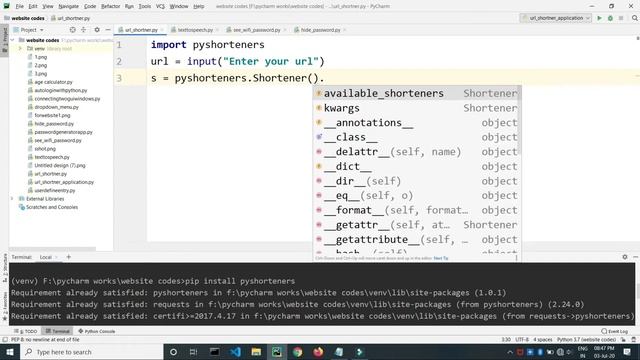
Task: Click UTF-8 encoding in status bar
Action: (x=522, y=340)
